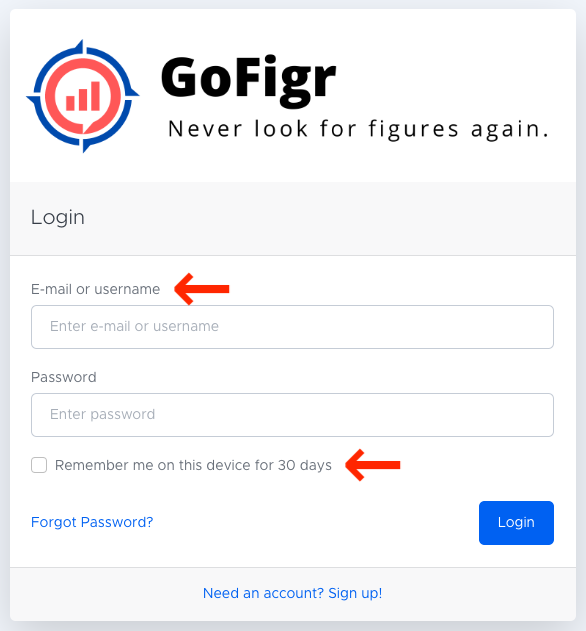586x631 pixels.
Task: Click the E-mail or username label
Action: [95, 289]
